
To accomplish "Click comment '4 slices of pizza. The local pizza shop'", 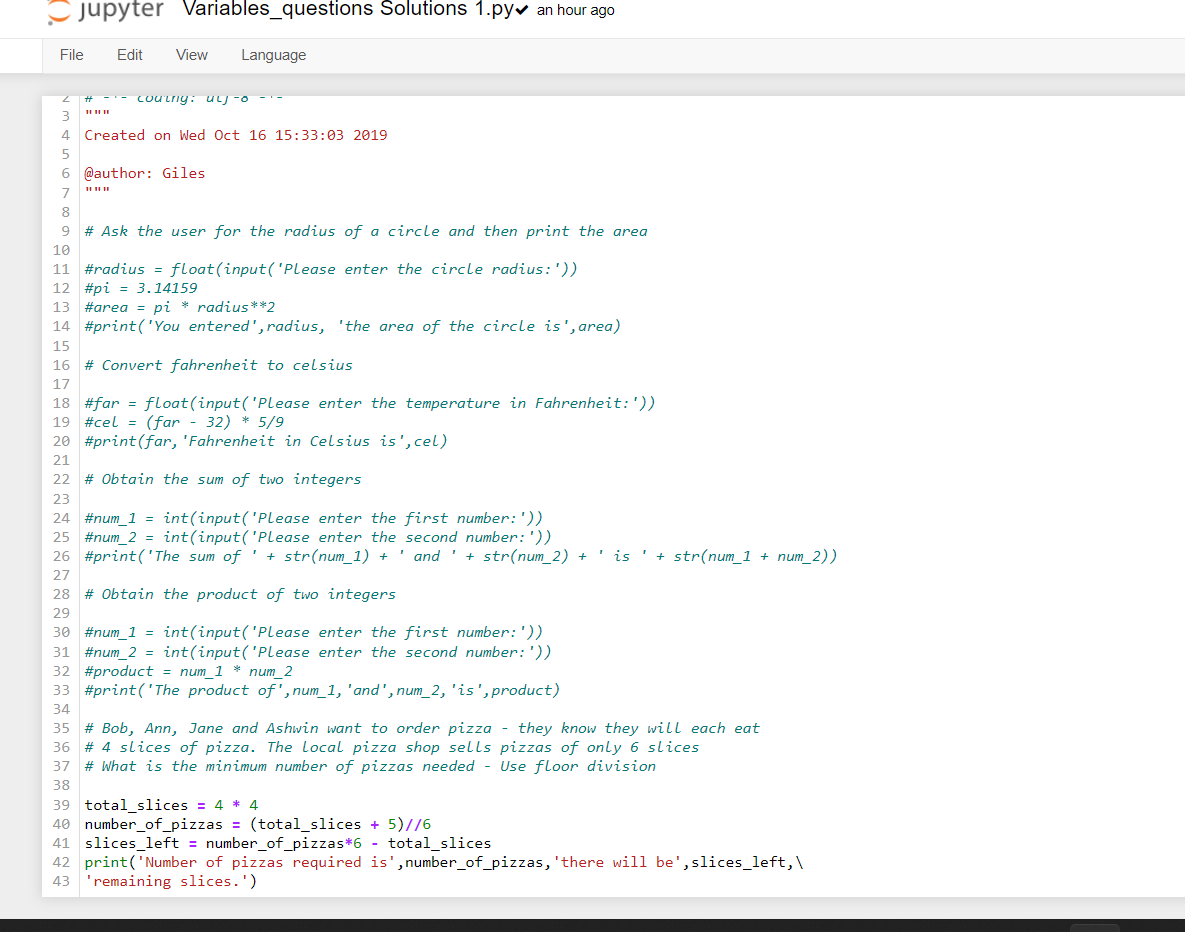I will pyautogui.click(x=391, y=747).
